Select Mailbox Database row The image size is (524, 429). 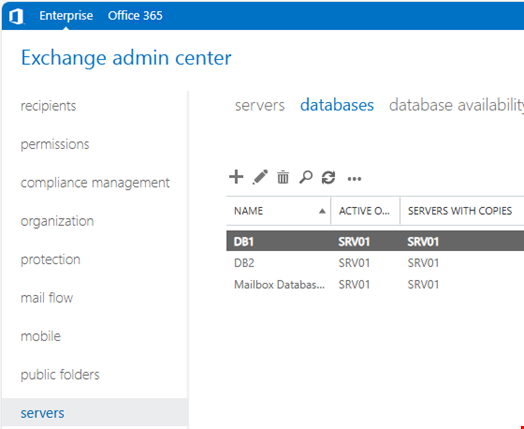pos(375,284)
